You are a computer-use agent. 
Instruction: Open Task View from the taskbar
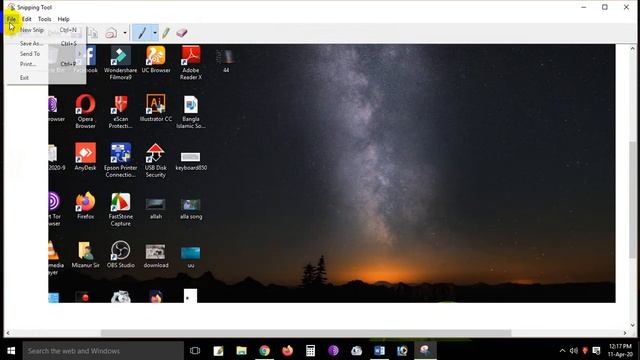click(195, 351)
